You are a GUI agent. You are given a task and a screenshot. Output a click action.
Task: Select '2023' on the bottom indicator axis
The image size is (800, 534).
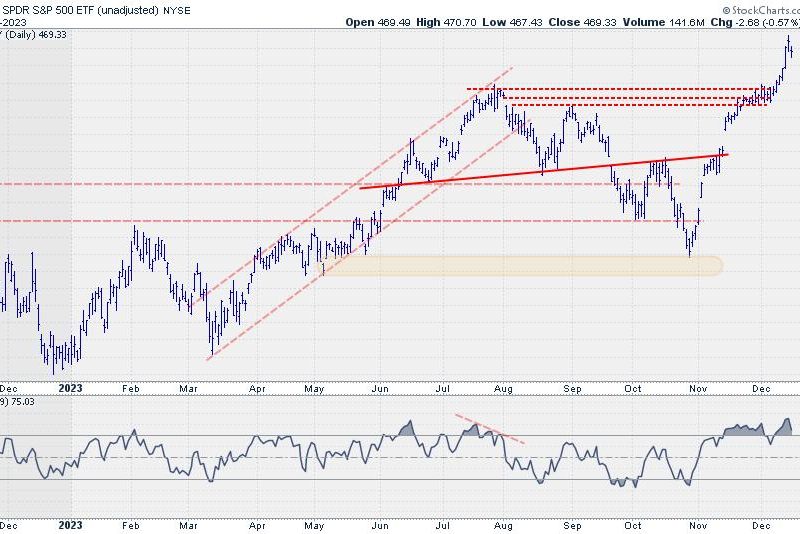[x=70, y=525]
